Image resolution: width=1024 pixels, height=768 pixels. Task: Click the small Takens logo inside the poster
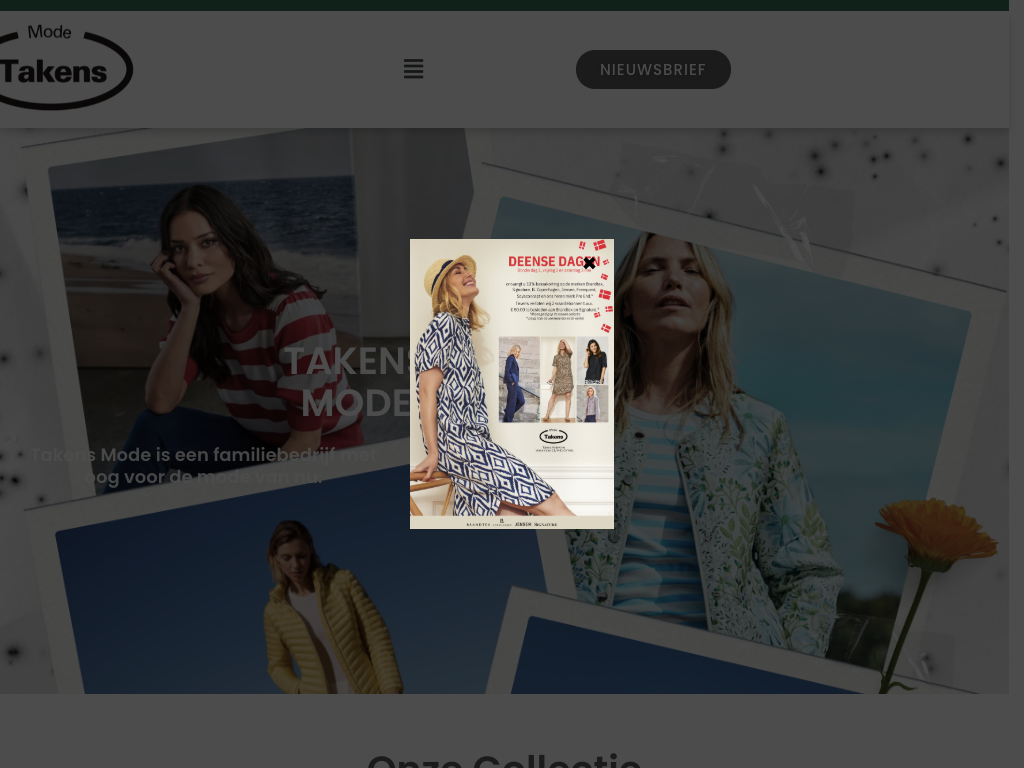[553, 436]
